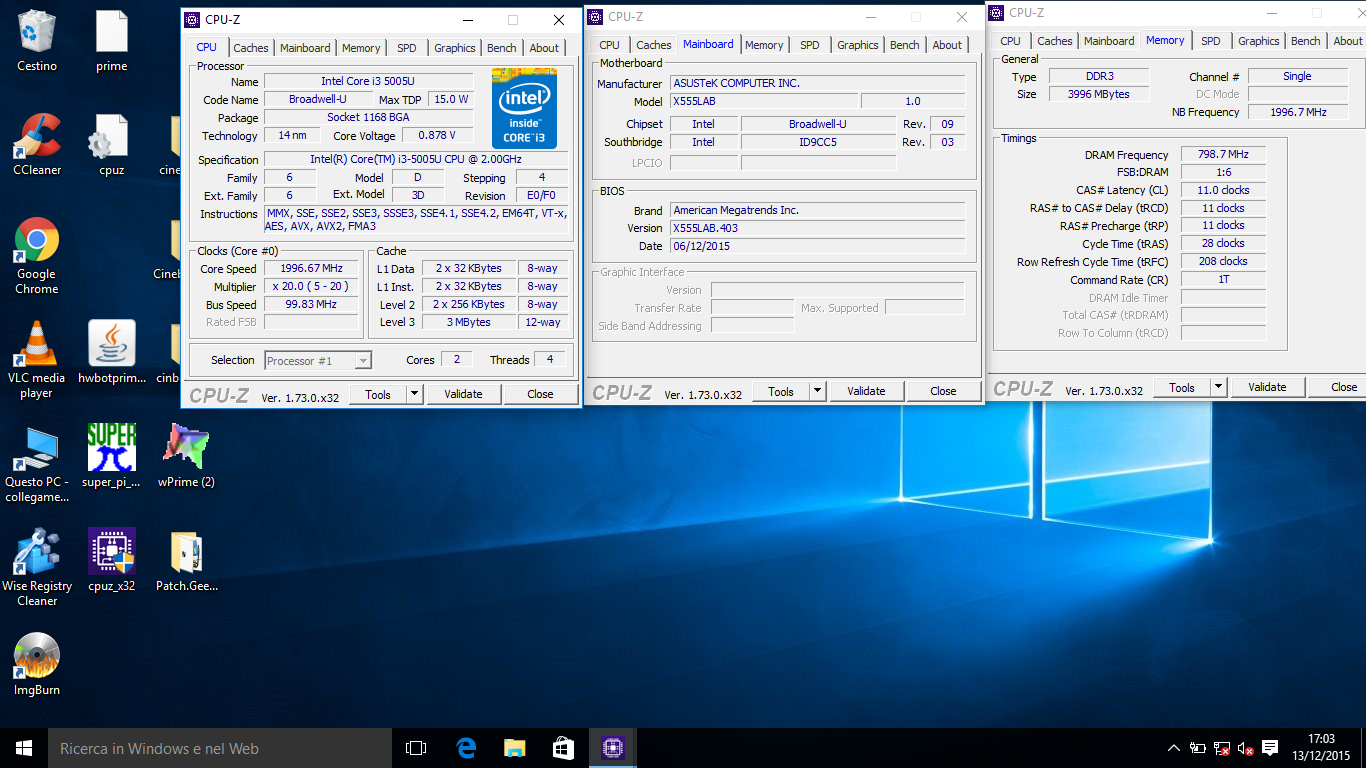Open Bench tab in left CPU-Z window
Screen dimensions: 1366x768
click(502, 48)
